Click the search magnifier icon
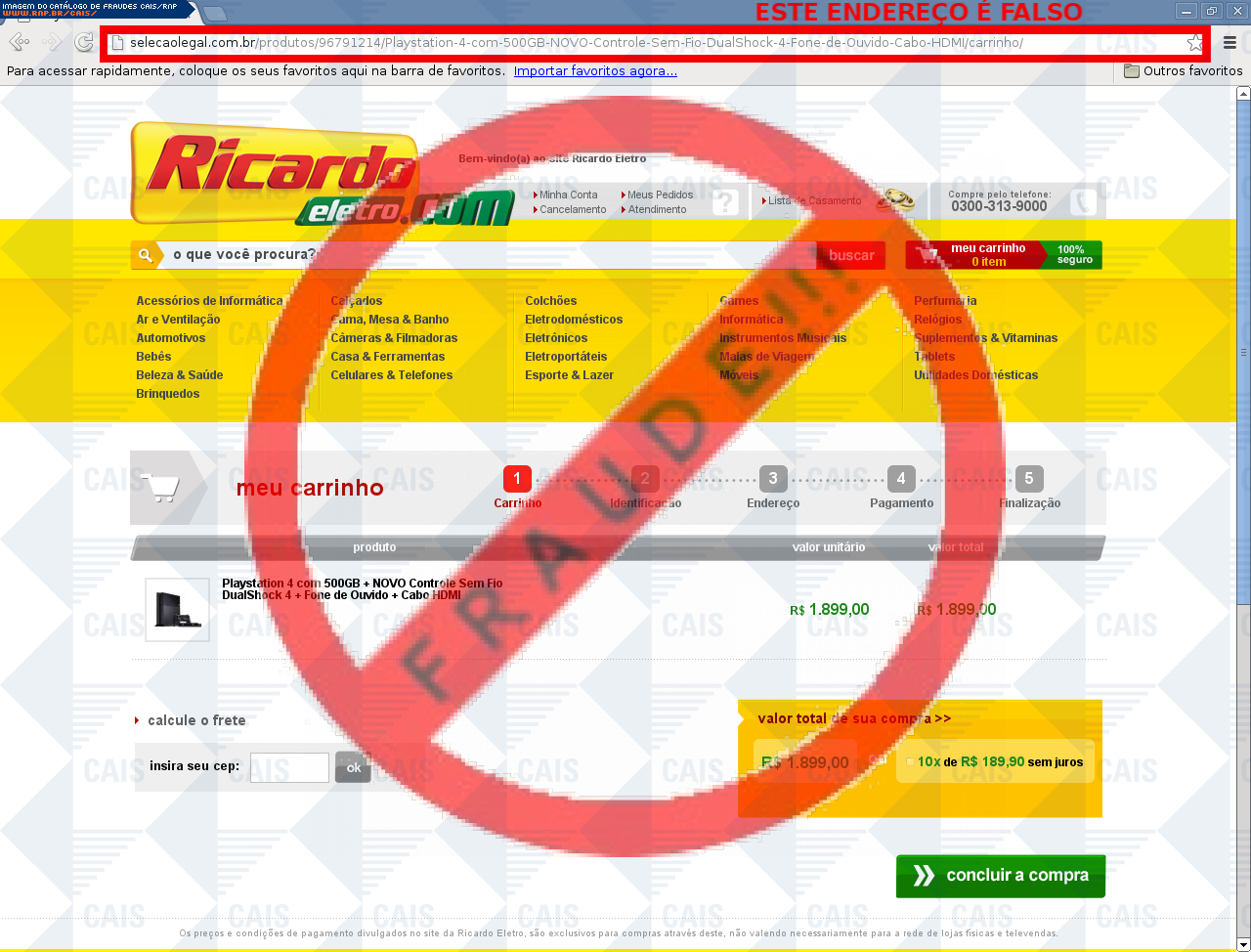 pos(145,255)
